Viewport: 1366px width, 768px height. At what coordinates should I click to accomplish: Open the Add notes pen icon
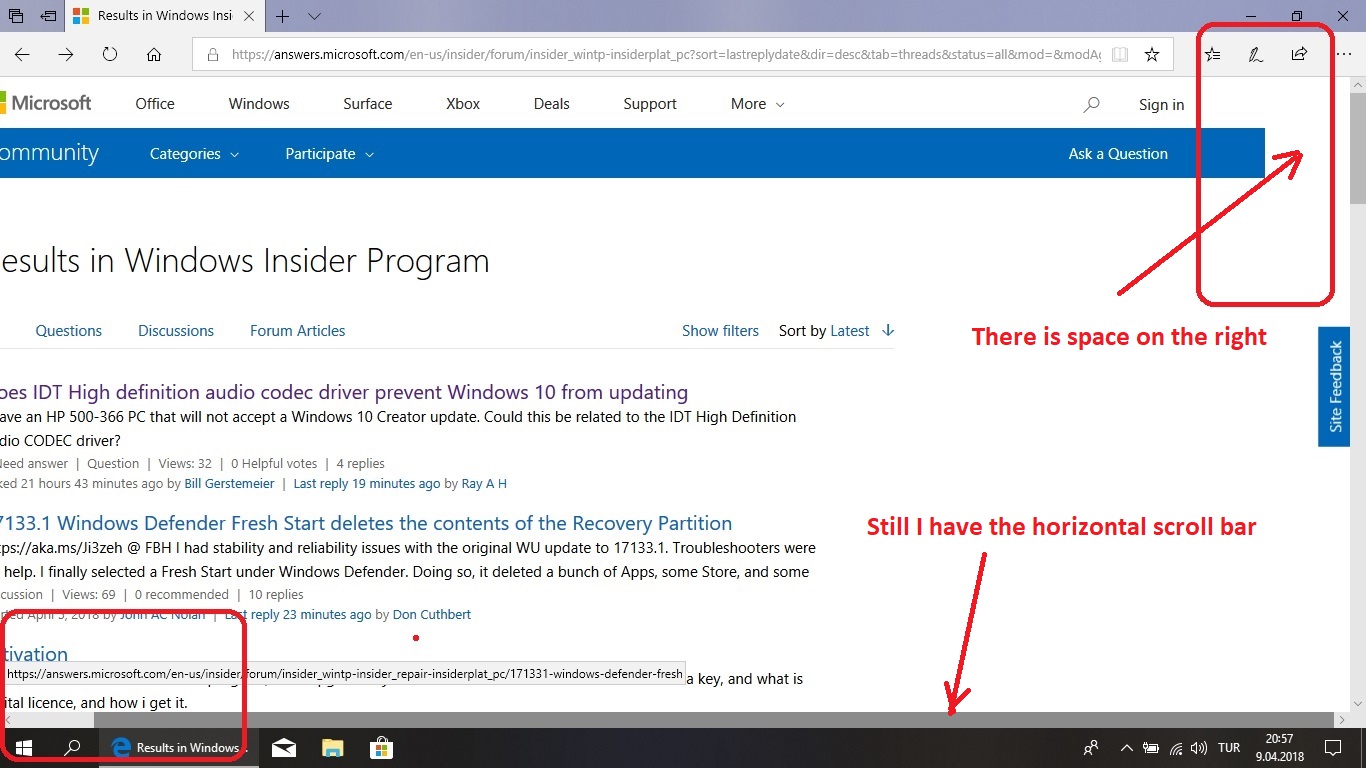[1255, 55]
